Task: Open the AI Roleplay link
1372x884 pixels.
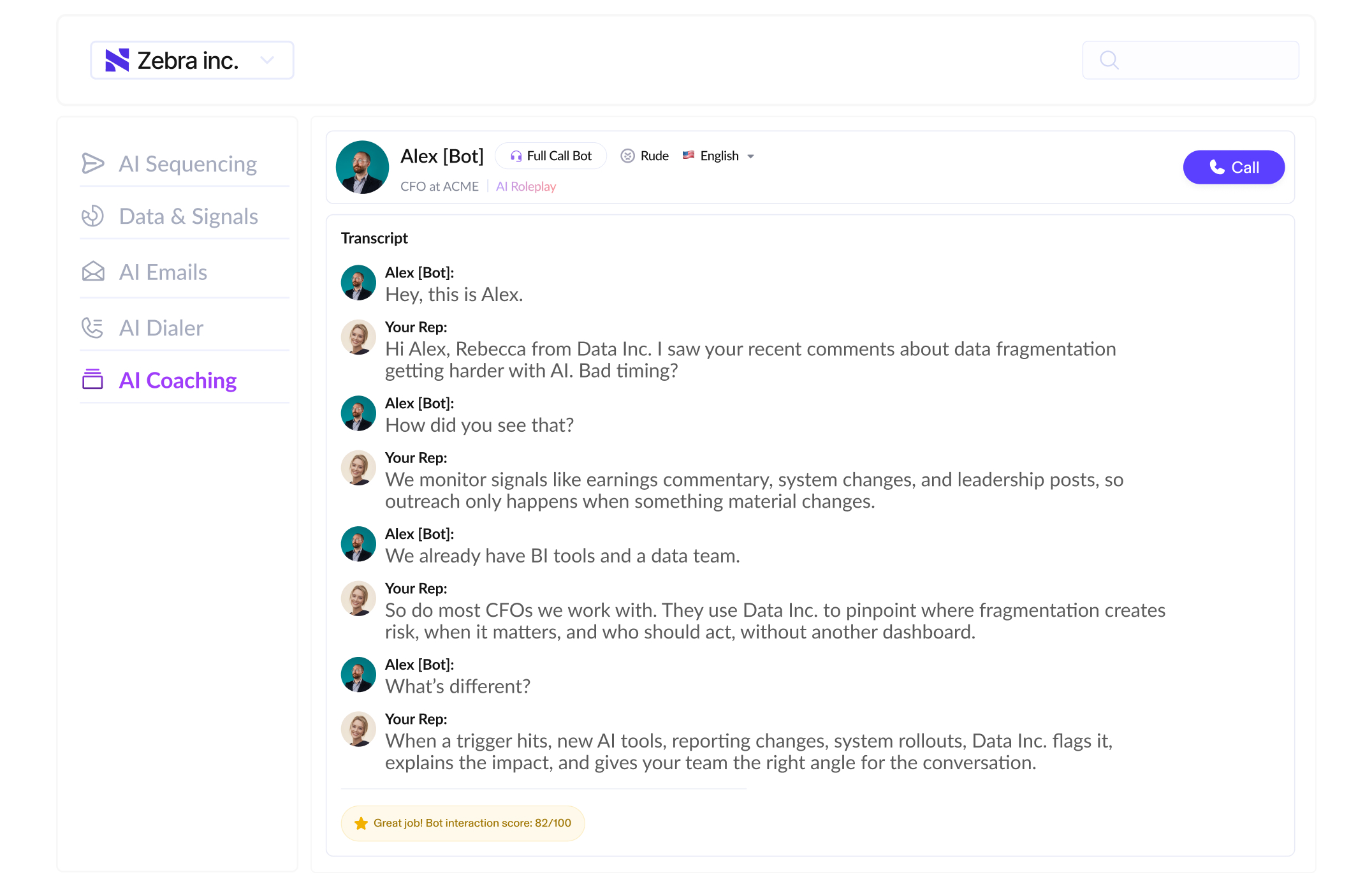Action: [526, 187]
